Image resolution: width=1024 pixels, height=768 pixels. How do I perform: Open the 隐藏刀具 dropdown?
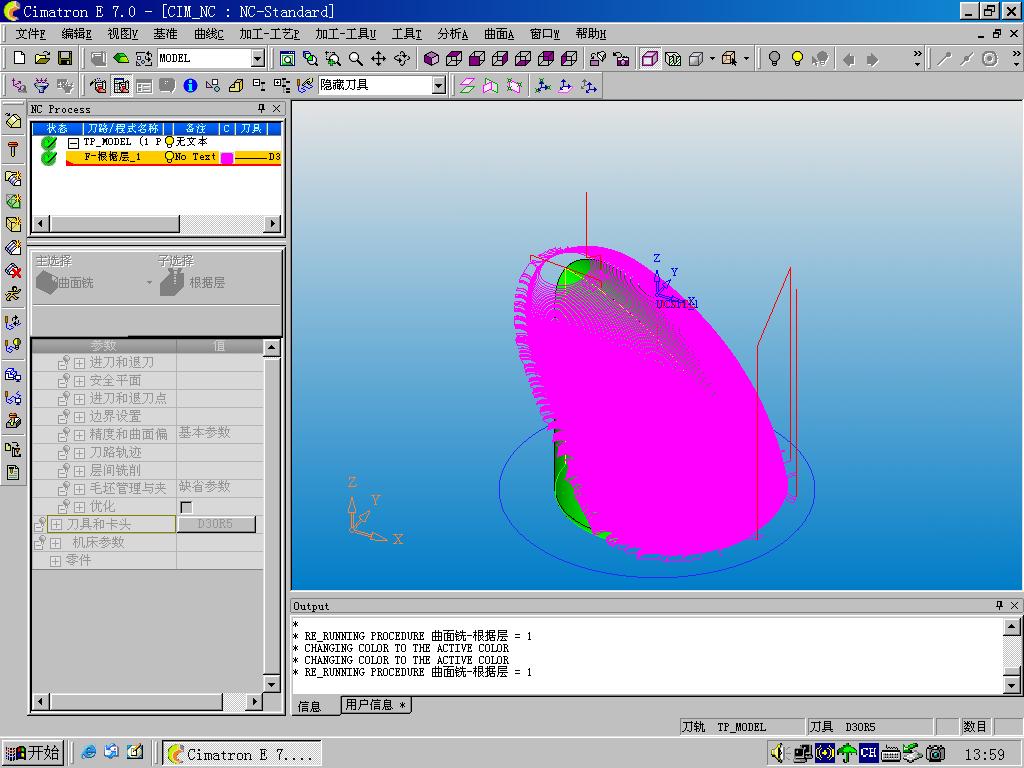tap(439, 86)
